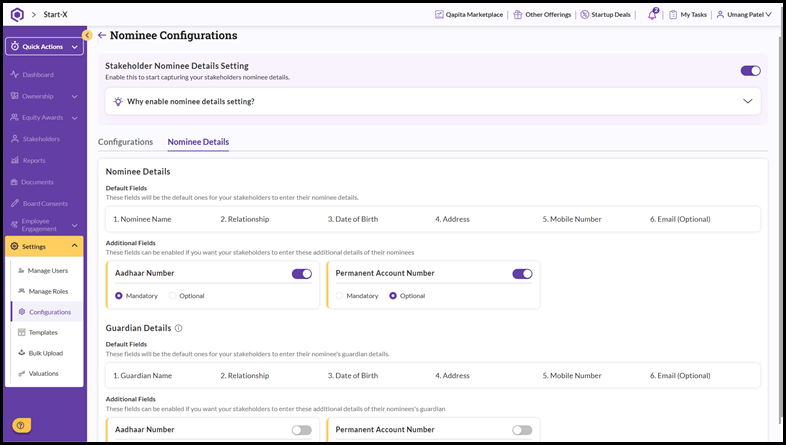Open the Quick Actions dropdown
The width and height of the screenshot is (786, 445).
pyautogui.click(x=45, y=46)
